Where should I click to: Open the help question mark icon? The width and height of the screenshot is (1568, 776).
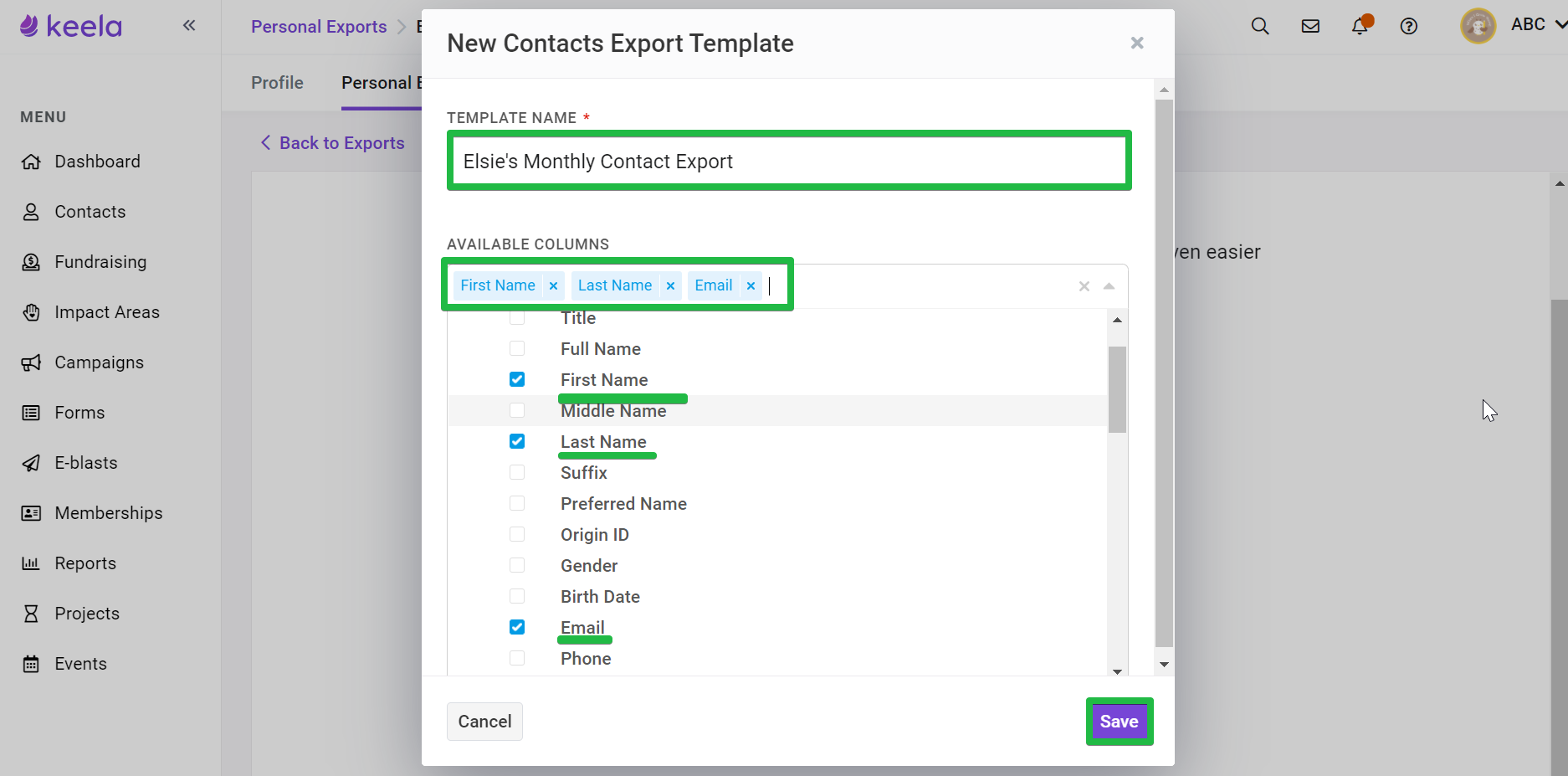(1409, 26)
